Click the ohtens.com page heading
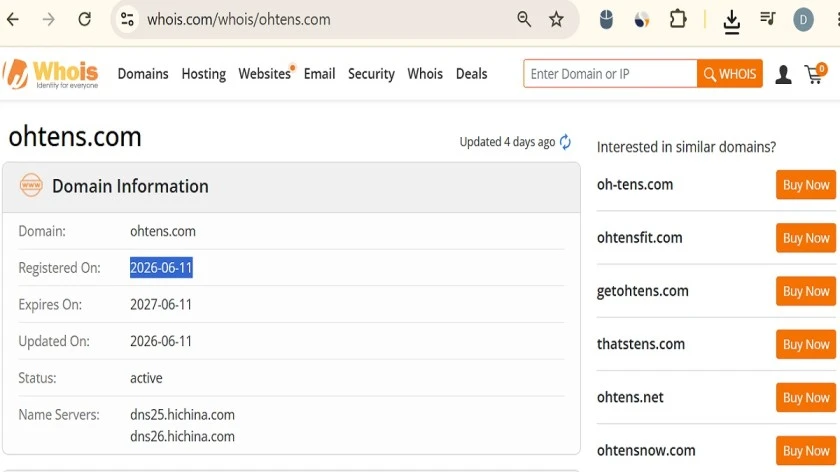This screenshot has height=472, width=840. coord(75,137)
